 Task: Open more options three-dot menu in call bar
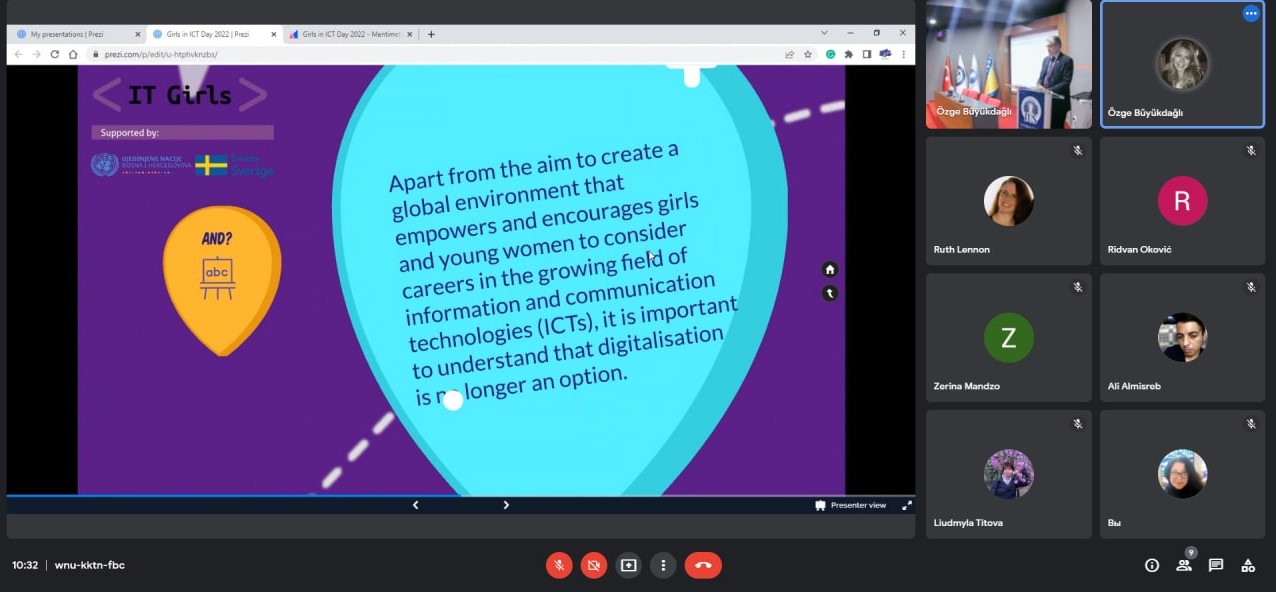coord(663,565)
